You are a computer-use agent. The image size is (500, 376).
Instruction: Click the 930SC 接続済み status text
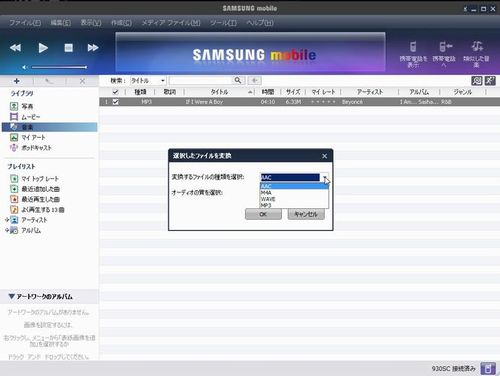coord(453,369)
